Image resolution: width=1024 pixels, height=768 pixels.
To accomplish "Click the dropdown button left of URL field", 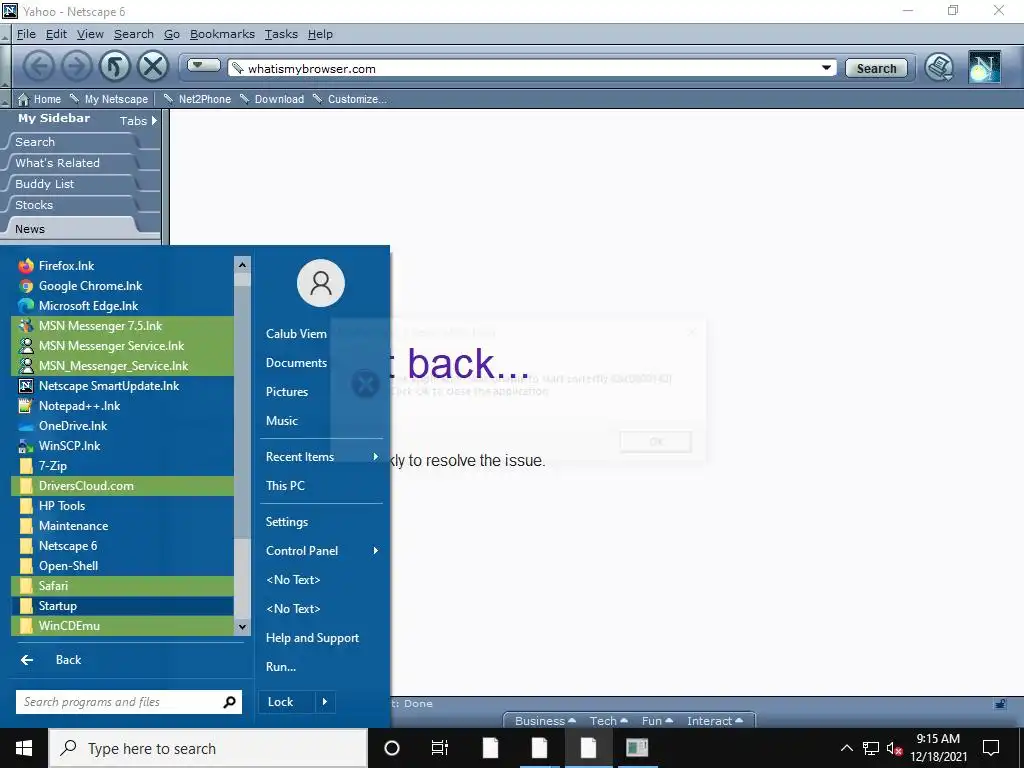I will (204, 65).
